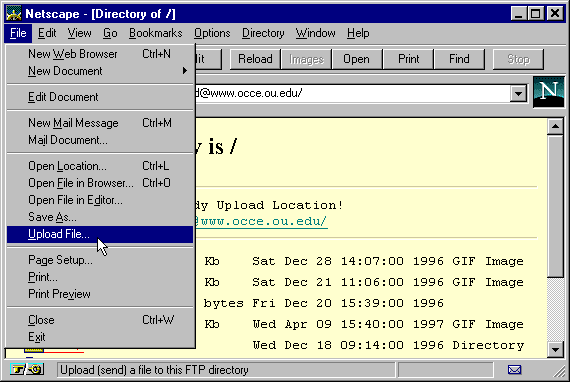570x382 pixels.
Task: Click the Netscape app icon in title bar
Action: tap(14, 14)
